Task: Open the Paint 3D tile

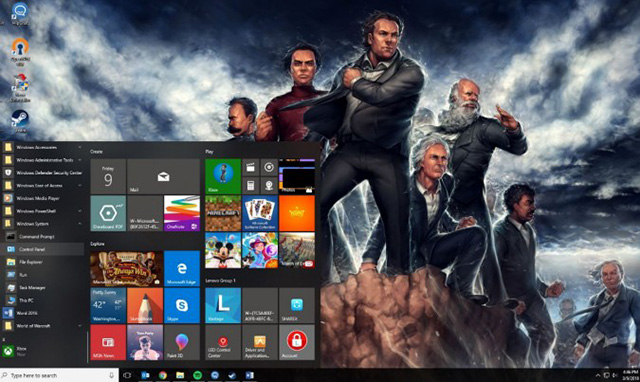Action: [182, 342]
